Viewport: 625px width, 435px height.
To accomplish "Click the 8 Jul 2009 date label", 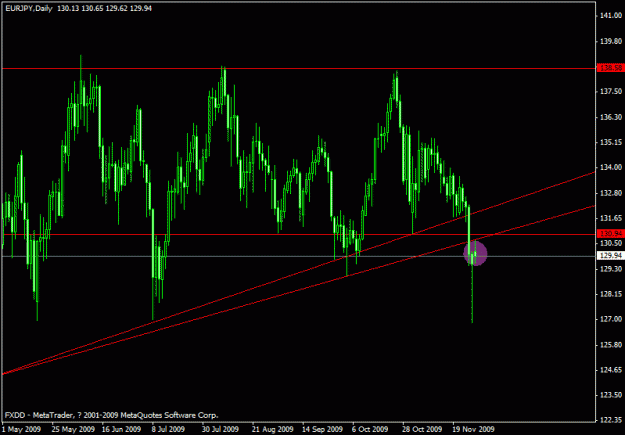I will click(168, 429).
